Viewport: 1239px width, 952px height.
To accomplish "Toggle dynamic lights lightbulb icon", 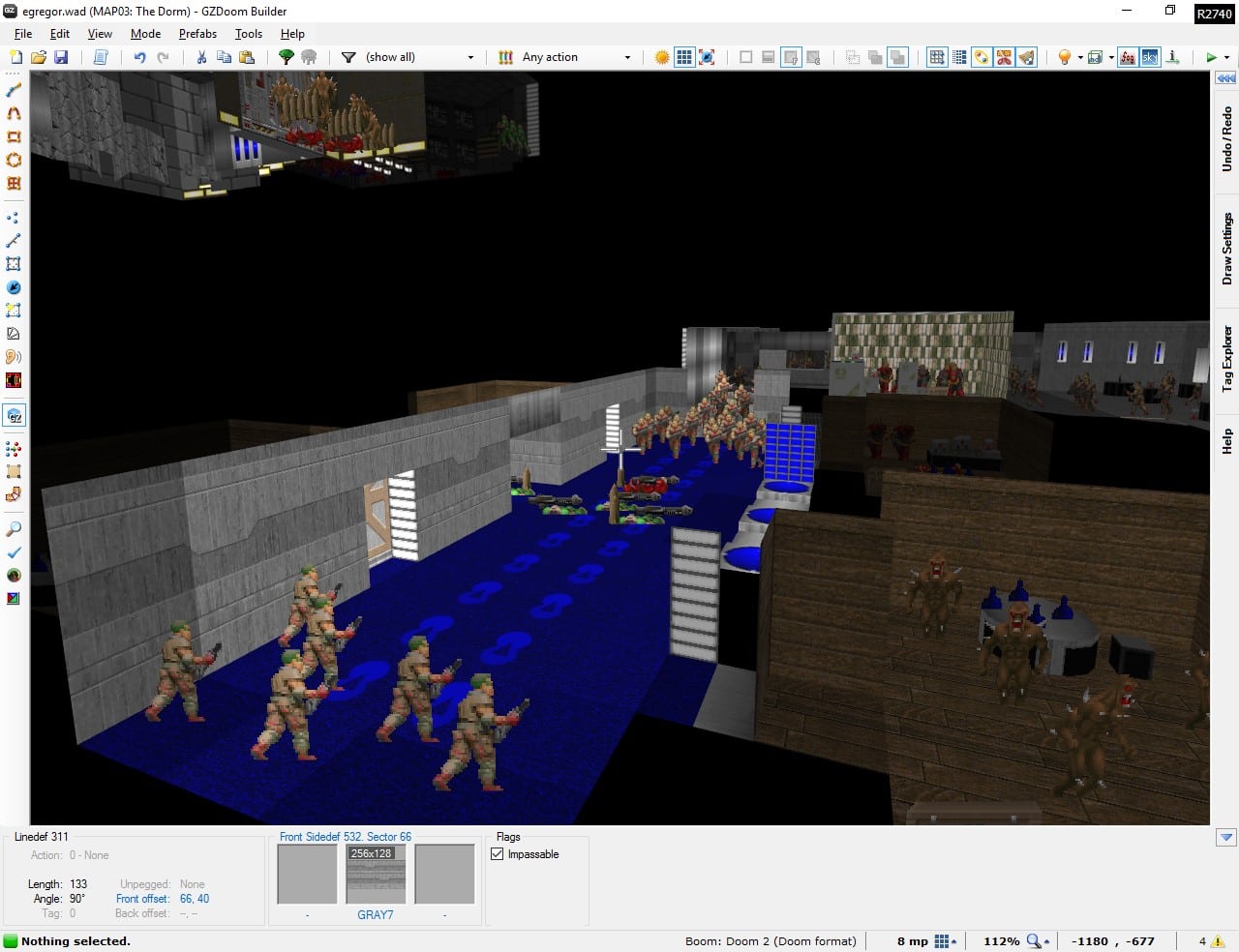I will pos(1065,57).
